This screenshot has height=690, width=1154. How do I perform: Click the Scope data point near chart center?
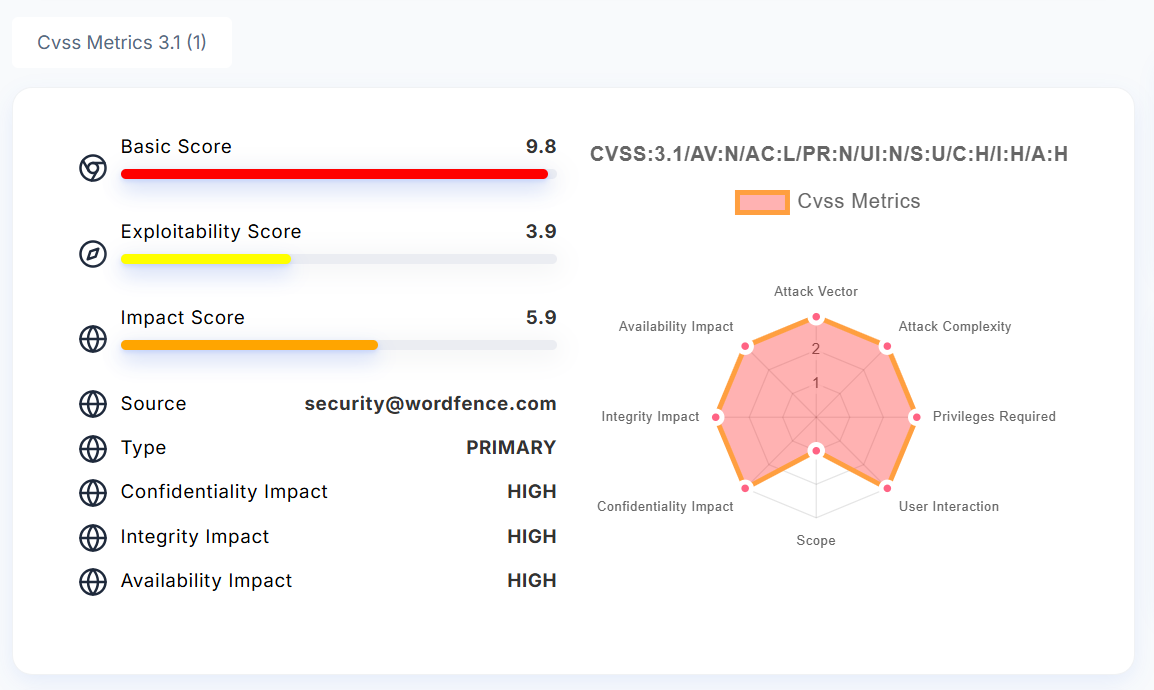815,450
